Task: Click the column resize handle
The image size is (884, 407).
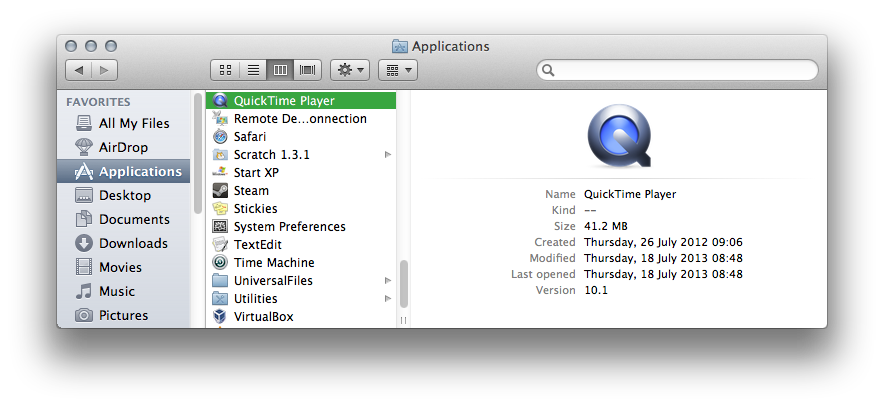Action: tap(404, 320)
